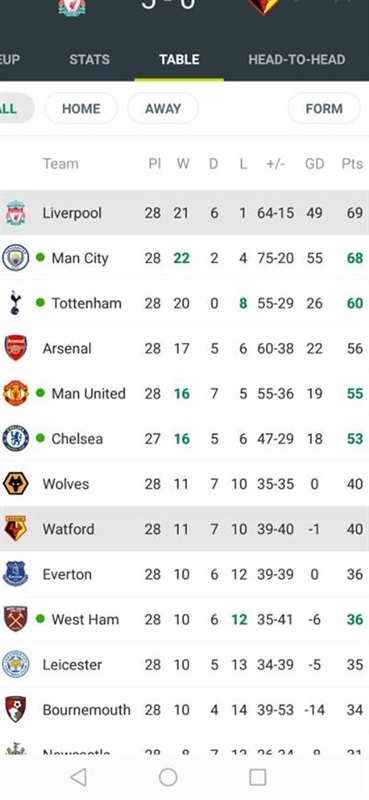The image size is (369, 800).
Task: Tap the Leicester fox crest
Action: [16, 664]
